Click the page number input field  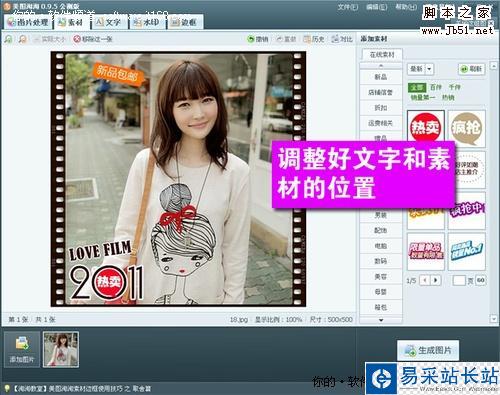click(459, 280)
